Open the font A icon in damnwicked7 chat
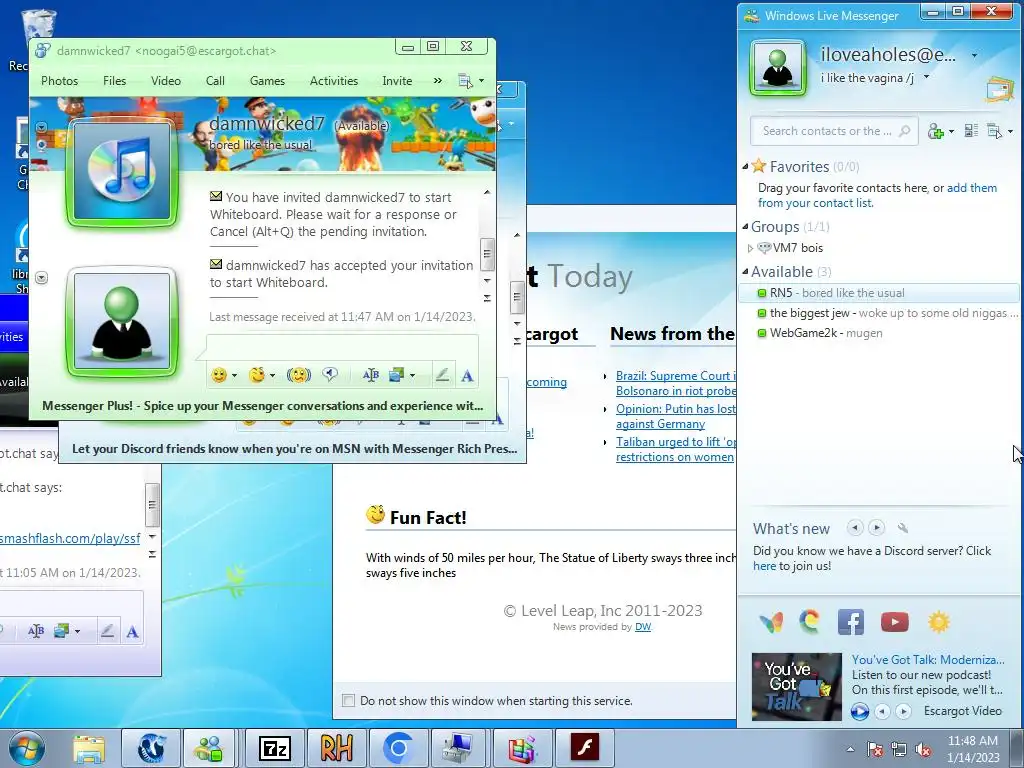The width and height of the screenshot is (1024, 768). click(x=467, y=376)
